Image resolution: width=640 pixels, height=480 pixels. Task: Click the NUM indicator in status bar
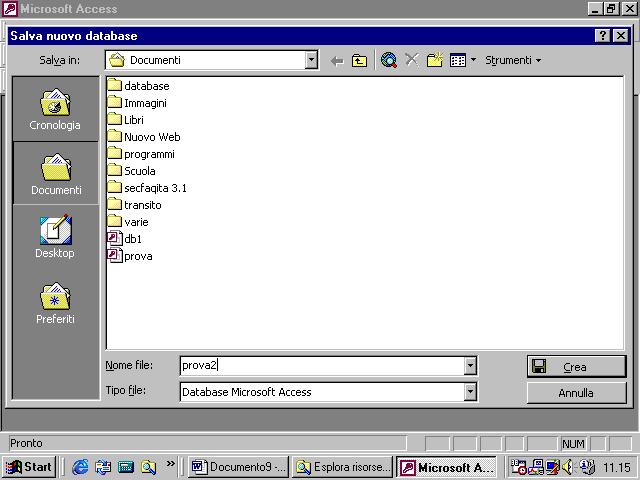[573, 444]
